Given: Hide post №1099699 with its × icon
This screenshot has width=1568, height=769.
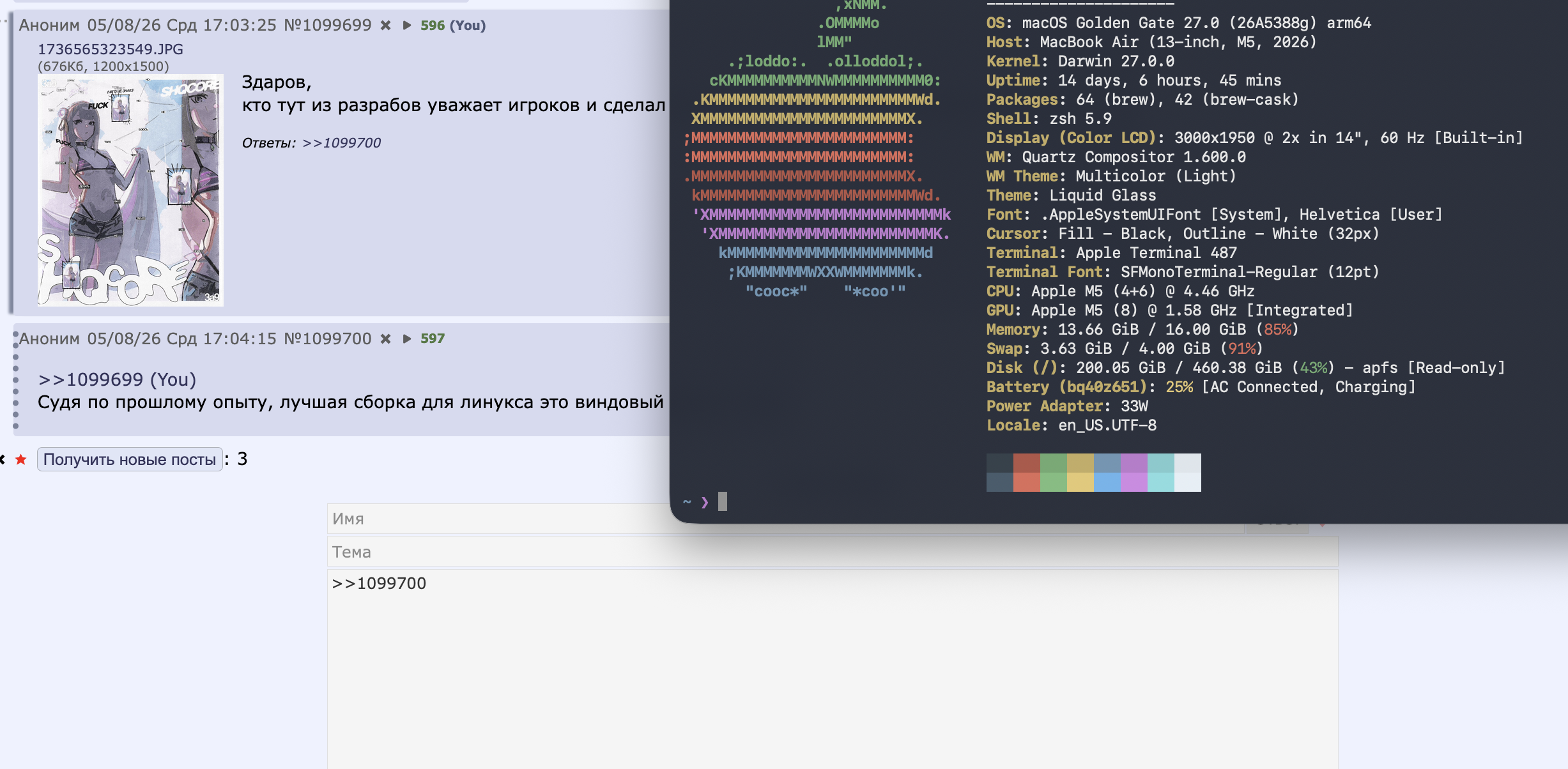Looking at the screenshot, I should (385, 26).
